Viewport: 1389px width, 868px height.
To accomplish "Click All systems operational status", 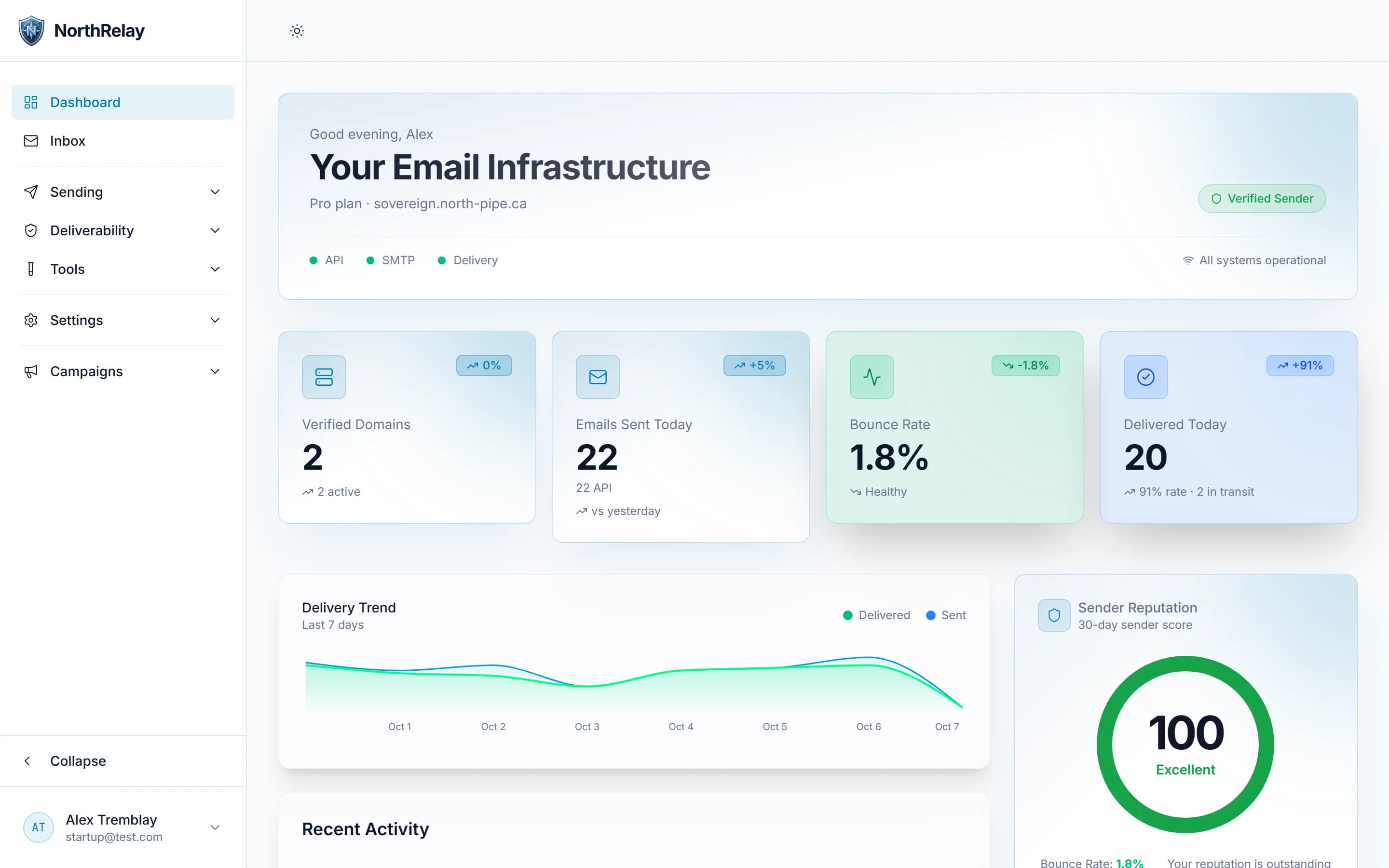I will coord(1254,260).
